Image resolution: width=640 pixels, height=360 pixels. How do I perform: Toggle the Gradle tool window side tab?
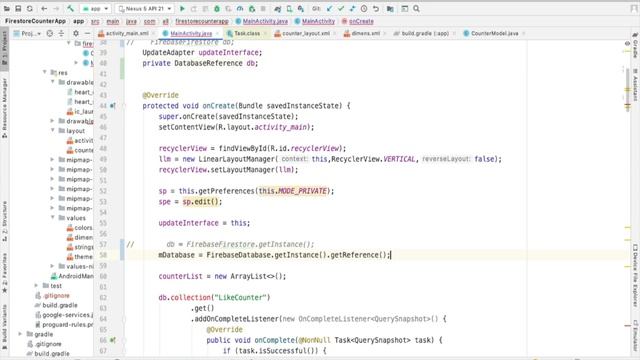[635, 45]
